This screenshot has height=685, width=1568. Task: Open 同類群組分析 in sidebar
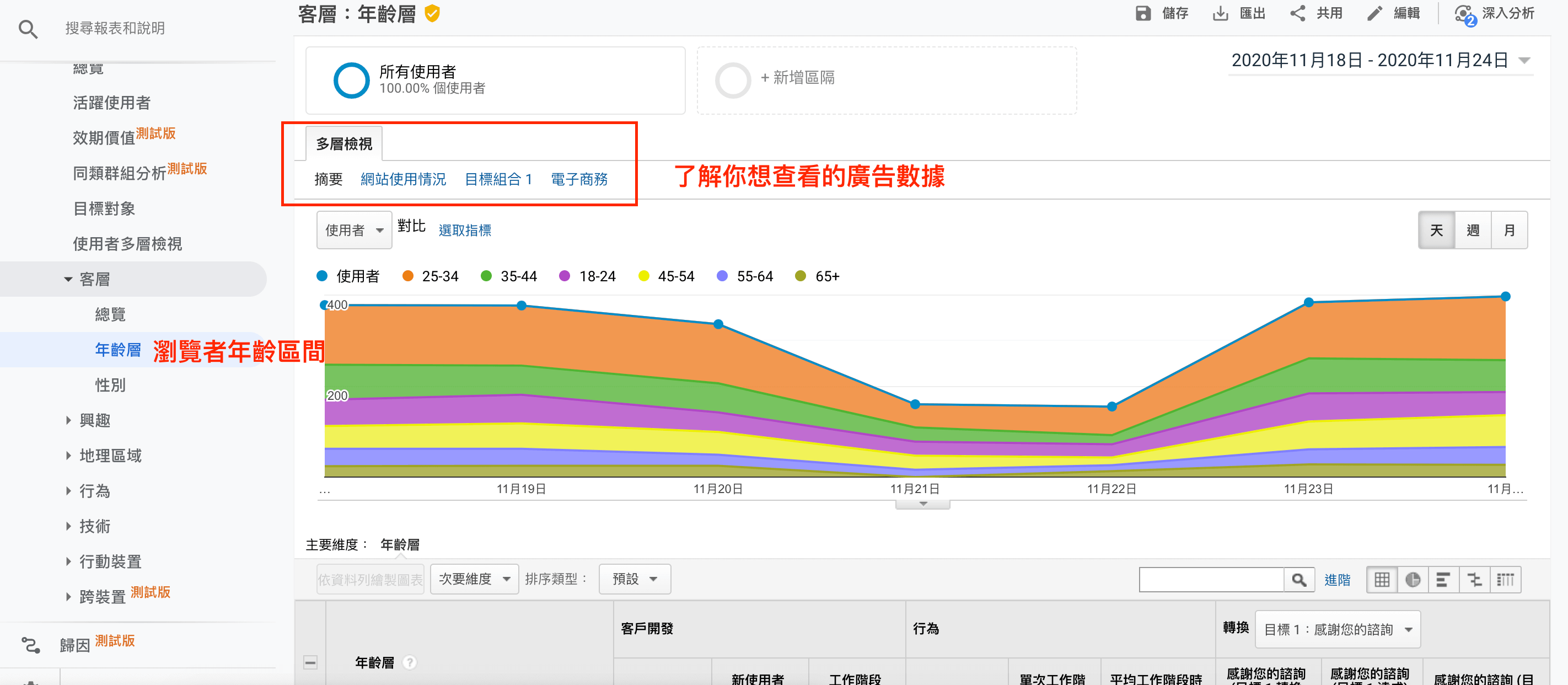(x=119, y=173)
